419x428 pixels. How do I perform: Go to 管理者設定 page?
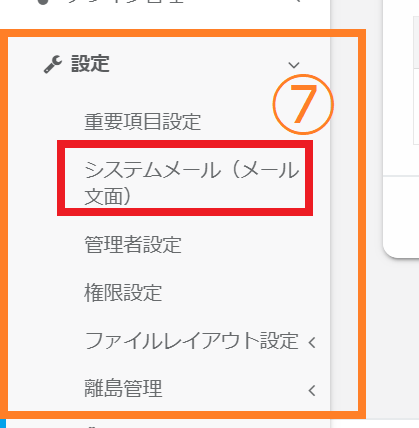pos(133,244)
